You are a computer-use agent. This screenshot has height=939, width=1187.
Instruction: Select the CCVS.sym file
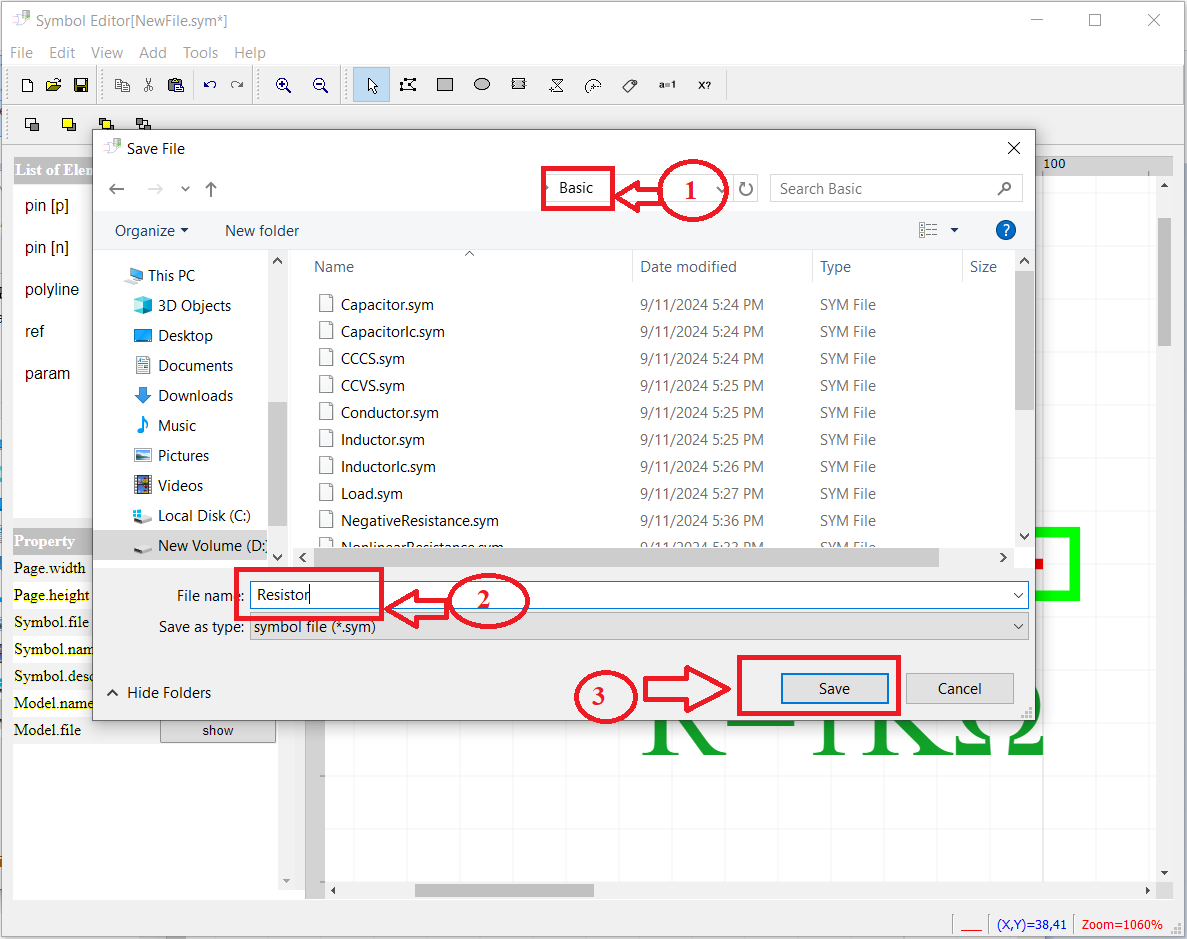tap(372, 385)
